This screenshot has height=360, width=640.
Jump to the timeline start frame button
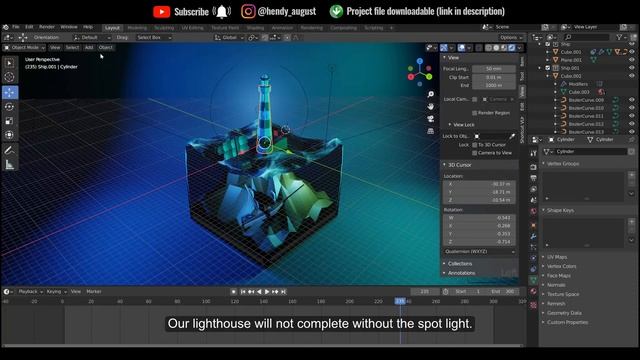coord(243,292)
